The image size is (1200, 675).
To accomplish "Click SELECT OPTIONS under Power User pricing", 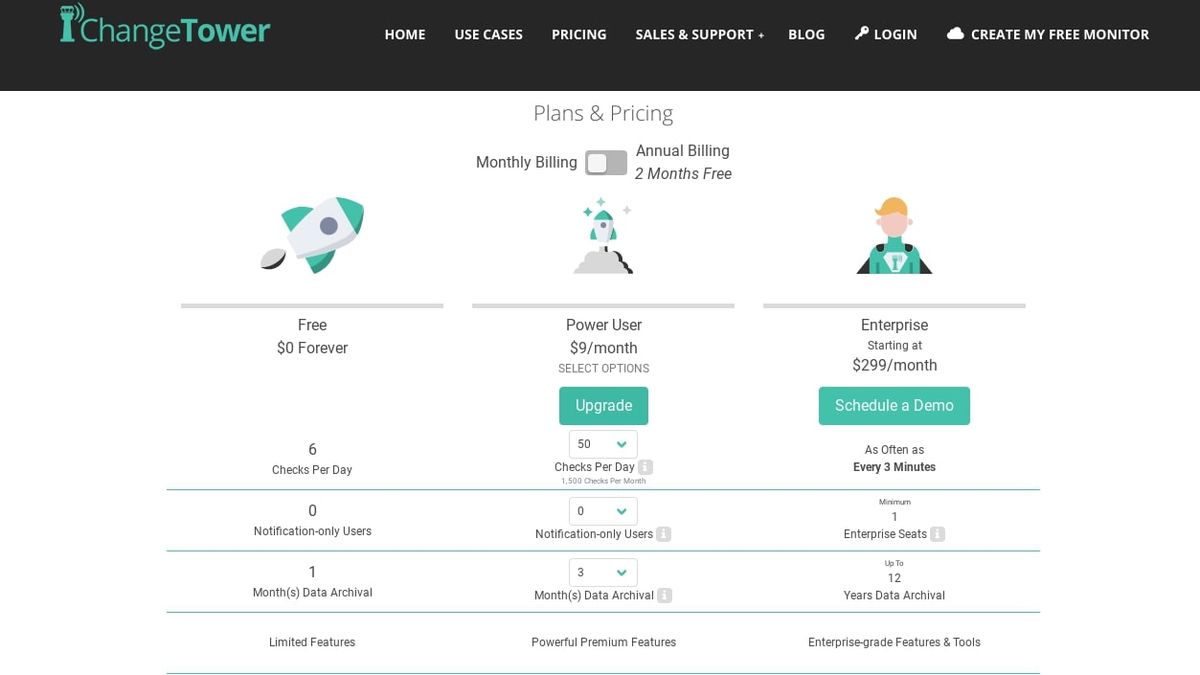I will [603, 368].
